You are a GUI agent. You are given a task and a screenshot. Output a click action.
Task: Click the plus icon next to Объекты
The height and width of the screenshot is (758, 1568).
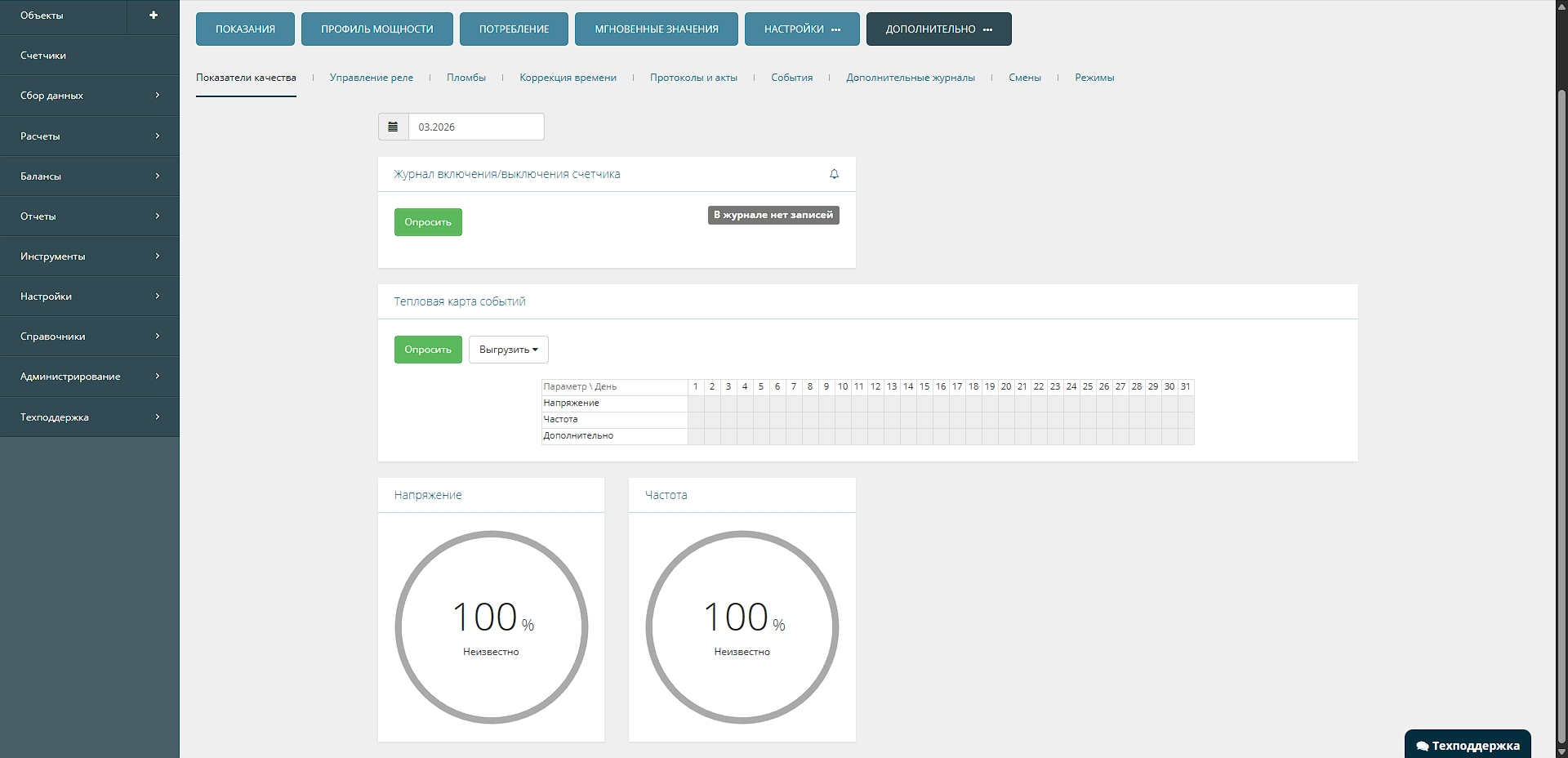[x=153, y=16]
